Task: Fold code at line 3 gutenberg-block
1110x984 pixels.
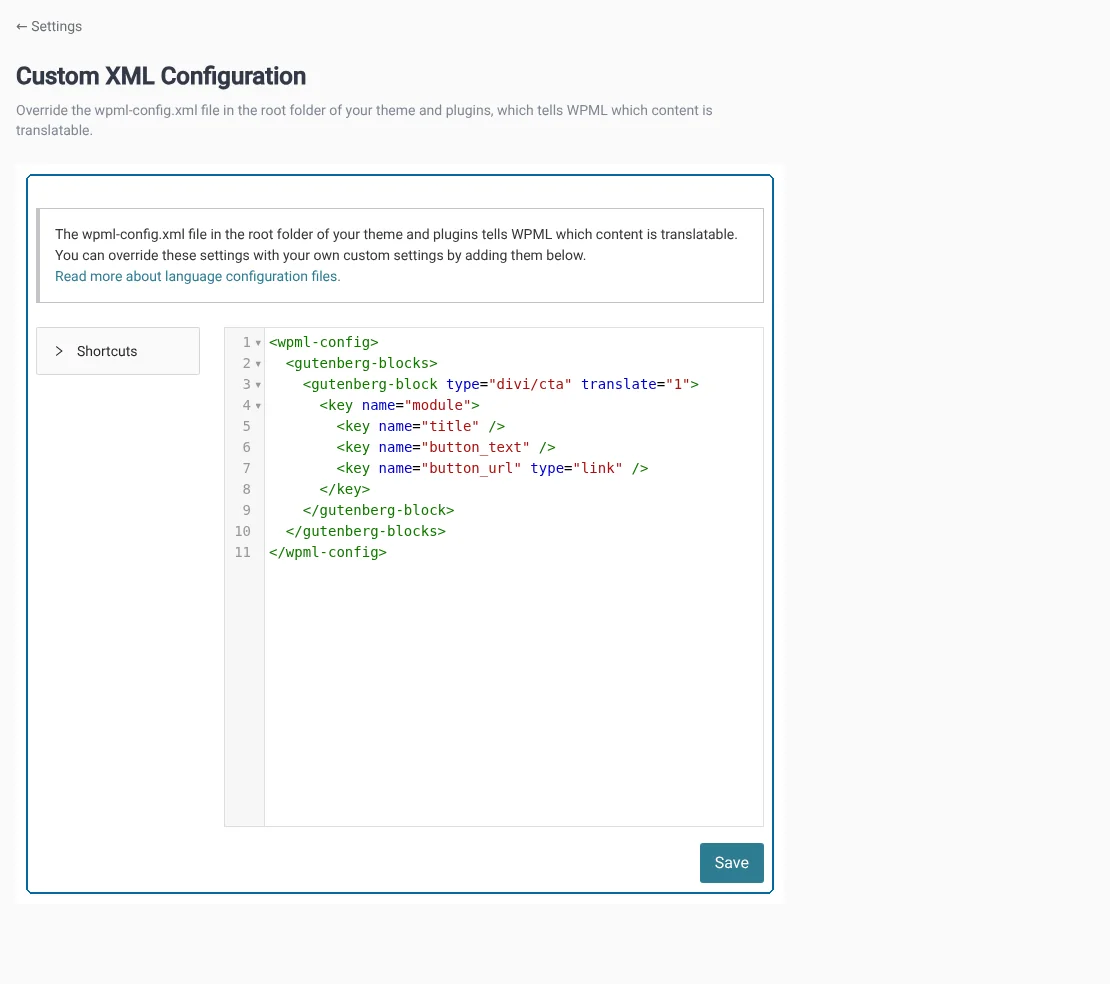Action: coord(258,385)
